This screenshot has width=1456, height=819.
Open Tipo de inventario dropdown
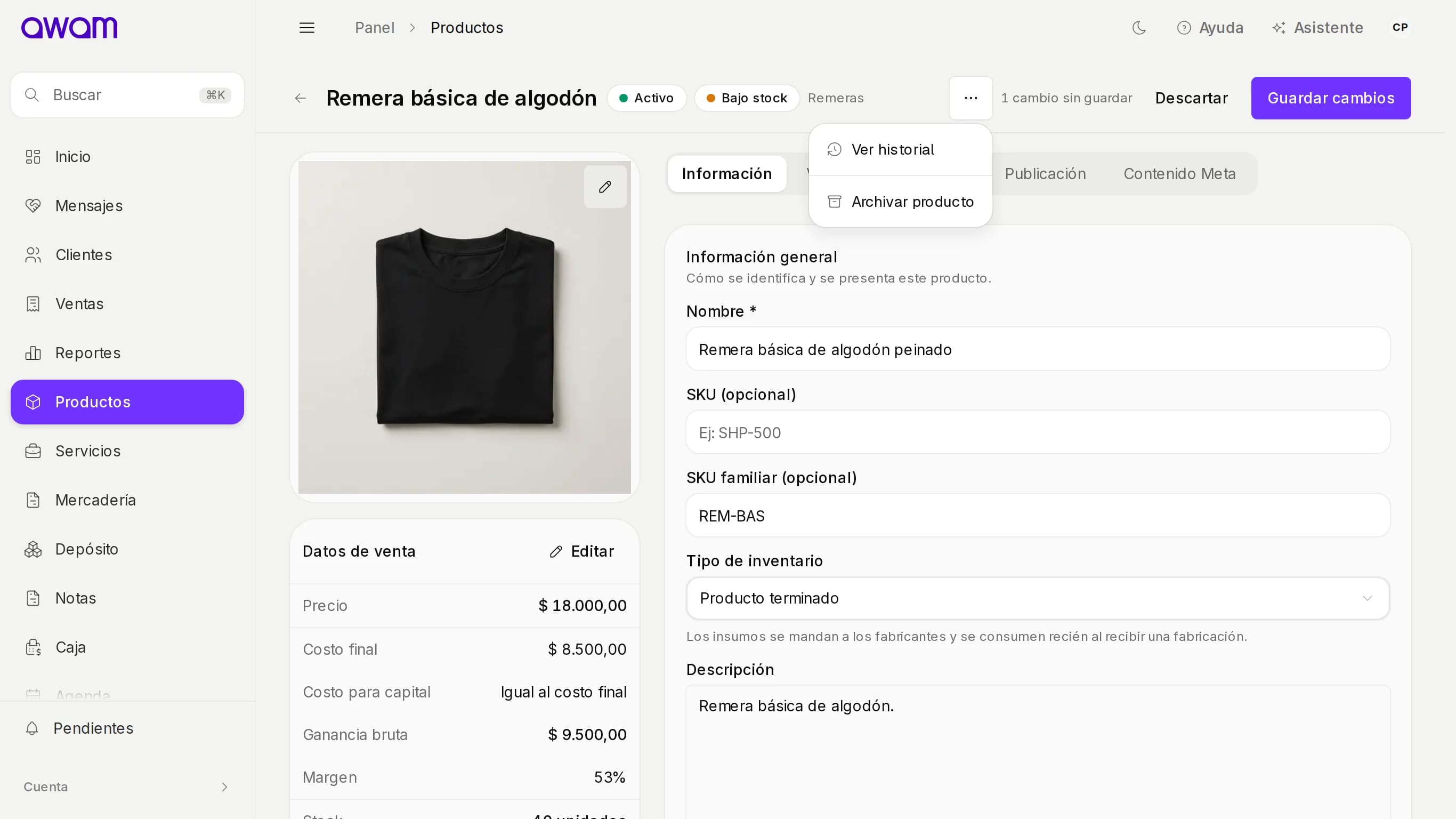[x=1038, y=598]
